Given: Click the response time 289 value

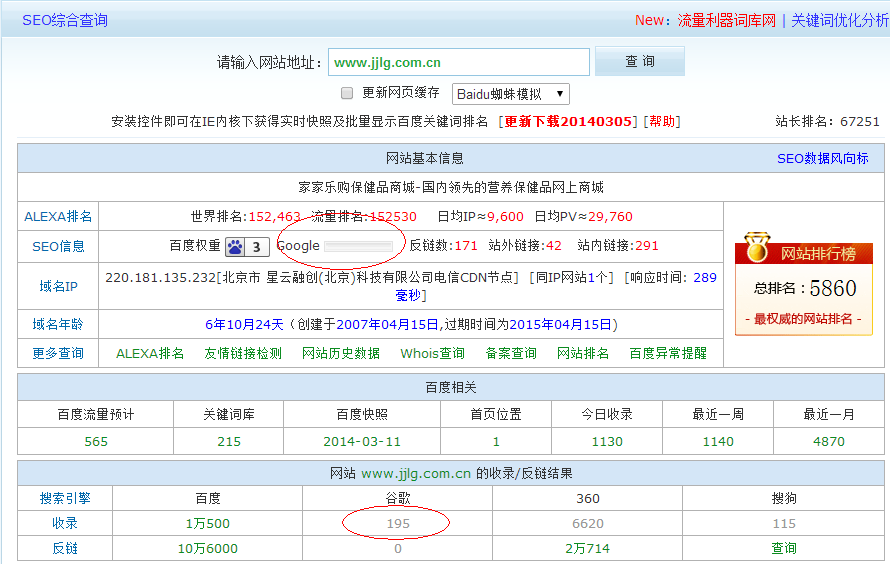Looking at the screenshot, I should [705, 277].
